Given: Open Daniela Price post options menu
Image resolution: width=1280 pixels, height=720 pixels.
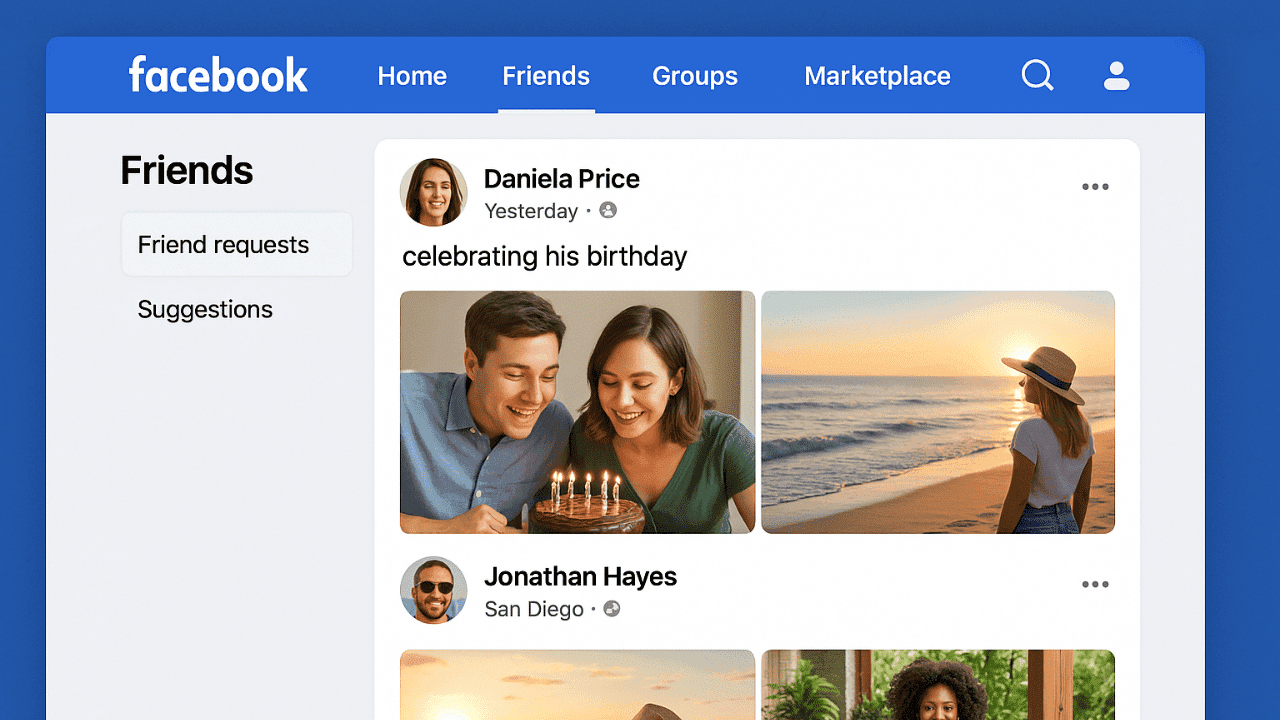Looking at the screenshot, I should (x=1095, y=187).
